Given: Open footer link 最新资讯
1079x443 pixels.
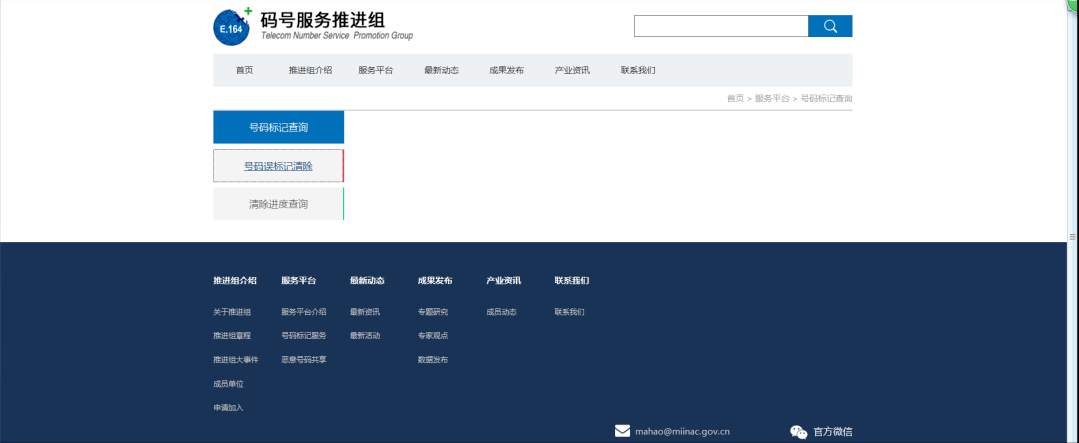Looking at the screenshot, I should point(365,312).
